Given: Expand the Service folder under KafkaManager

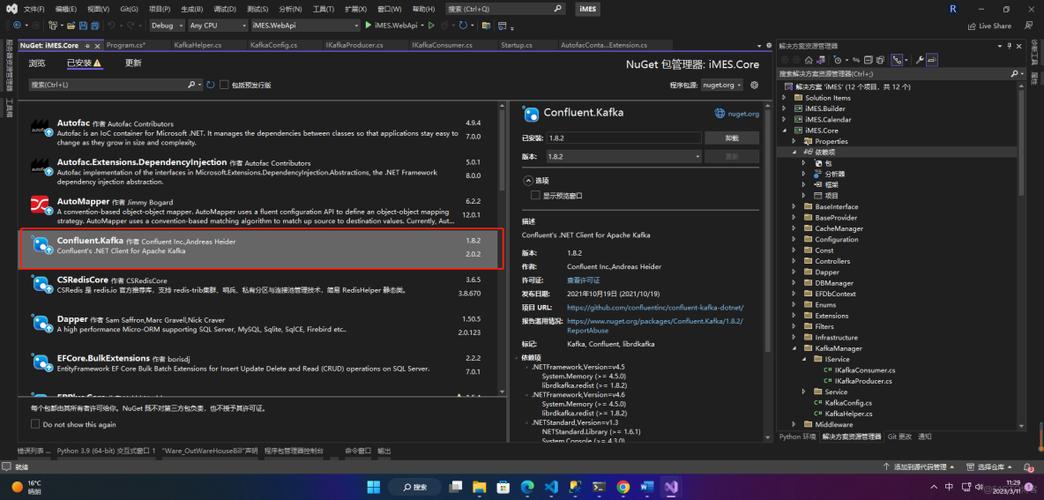Looking at the screenshot, I should point(804,391).
